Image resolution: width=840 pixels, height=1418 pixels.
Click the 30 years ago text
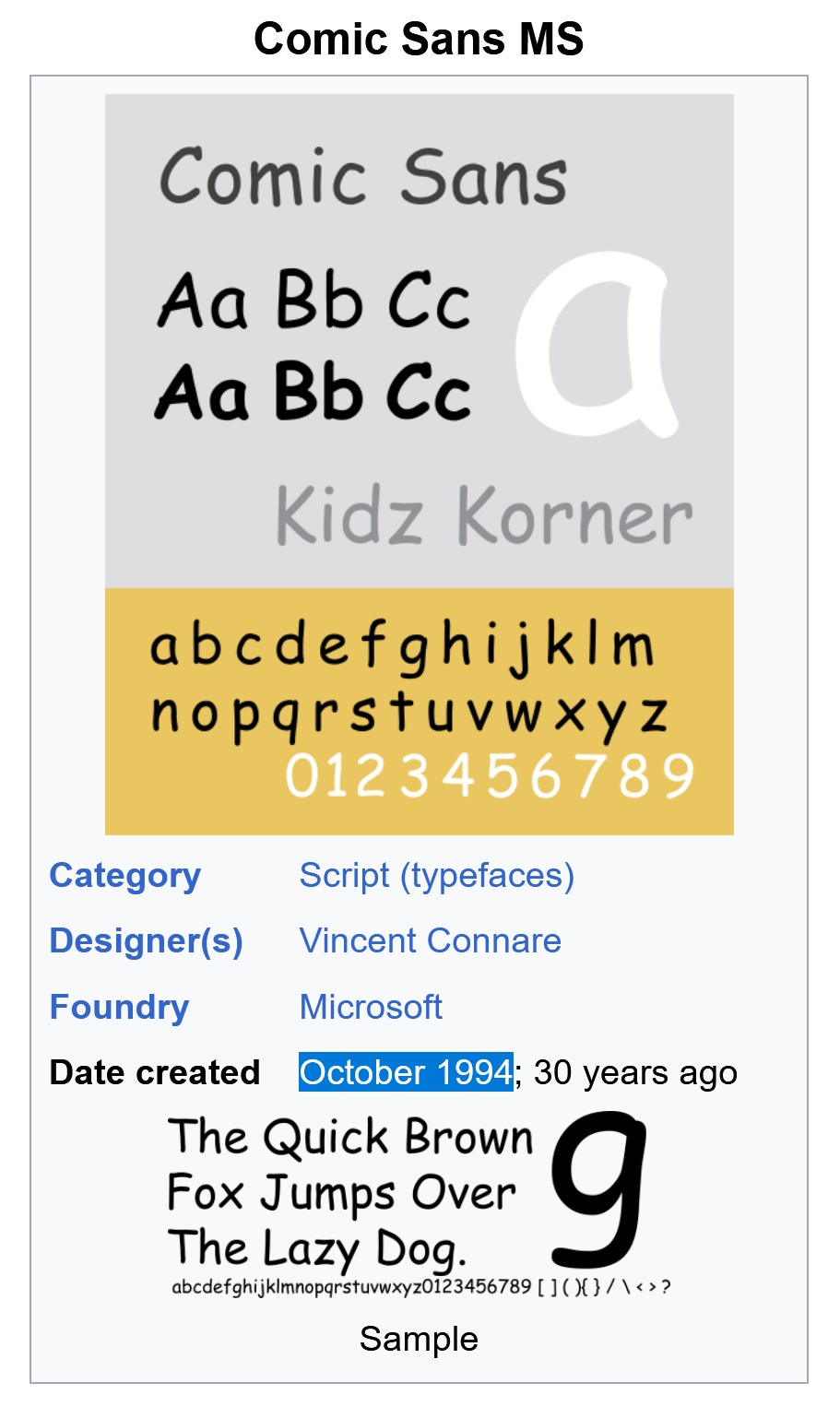coord(635,1073)
